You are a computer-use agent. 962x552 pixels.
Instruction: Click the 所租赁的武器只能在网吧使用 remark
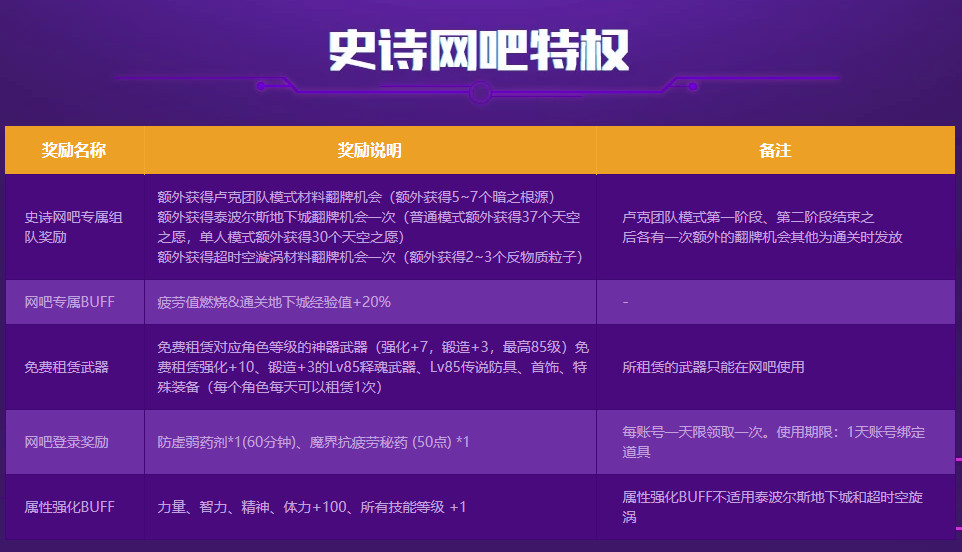(x=713, y=367)
